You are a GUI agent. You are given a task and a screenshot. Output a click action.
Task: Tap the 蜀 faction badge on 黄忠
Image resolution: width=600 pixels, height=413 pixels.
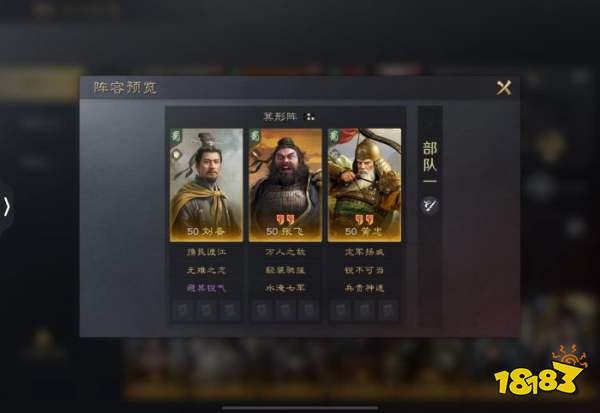click(334, 135)
